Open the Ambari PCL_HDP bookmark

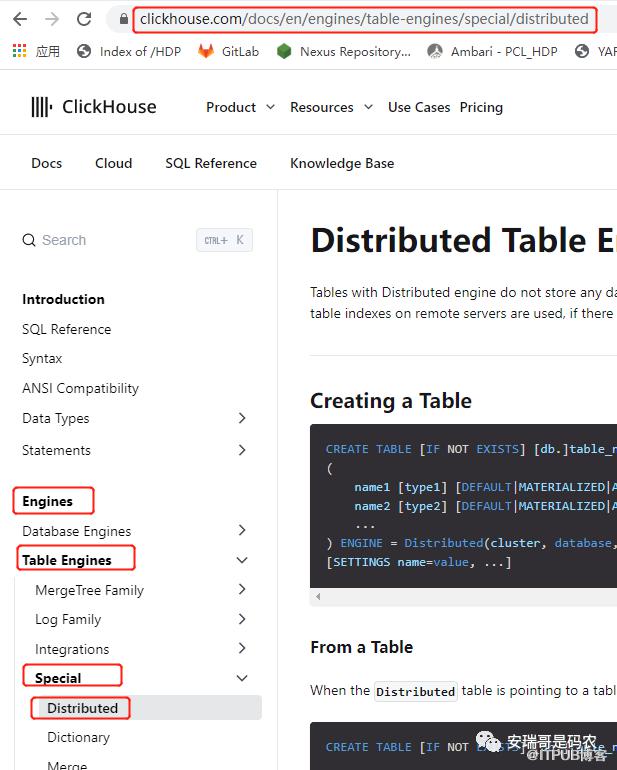(491, 51)
